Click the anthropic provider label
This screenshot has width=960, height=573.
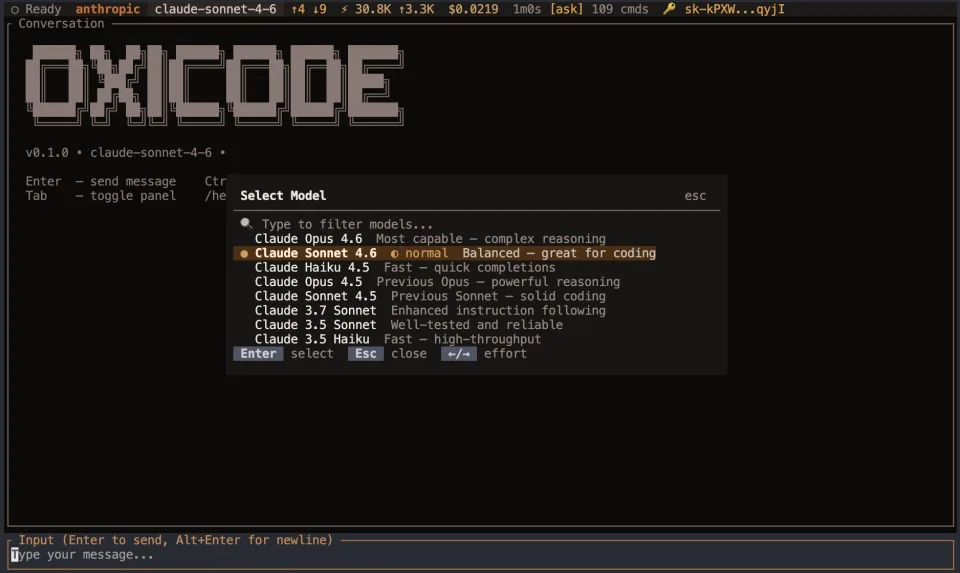(x=108, y=9)
